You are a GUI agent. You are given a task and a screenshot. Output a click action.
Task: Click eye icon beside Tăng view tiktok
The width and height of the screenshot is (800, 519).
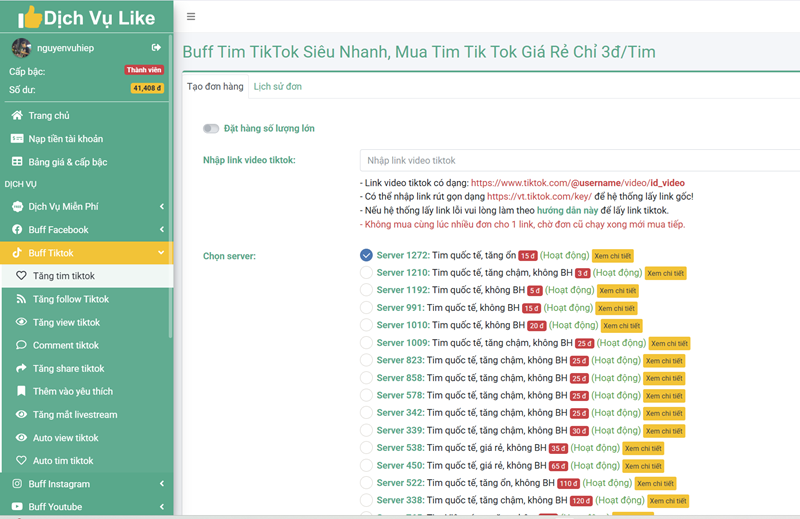coord(21,322)
